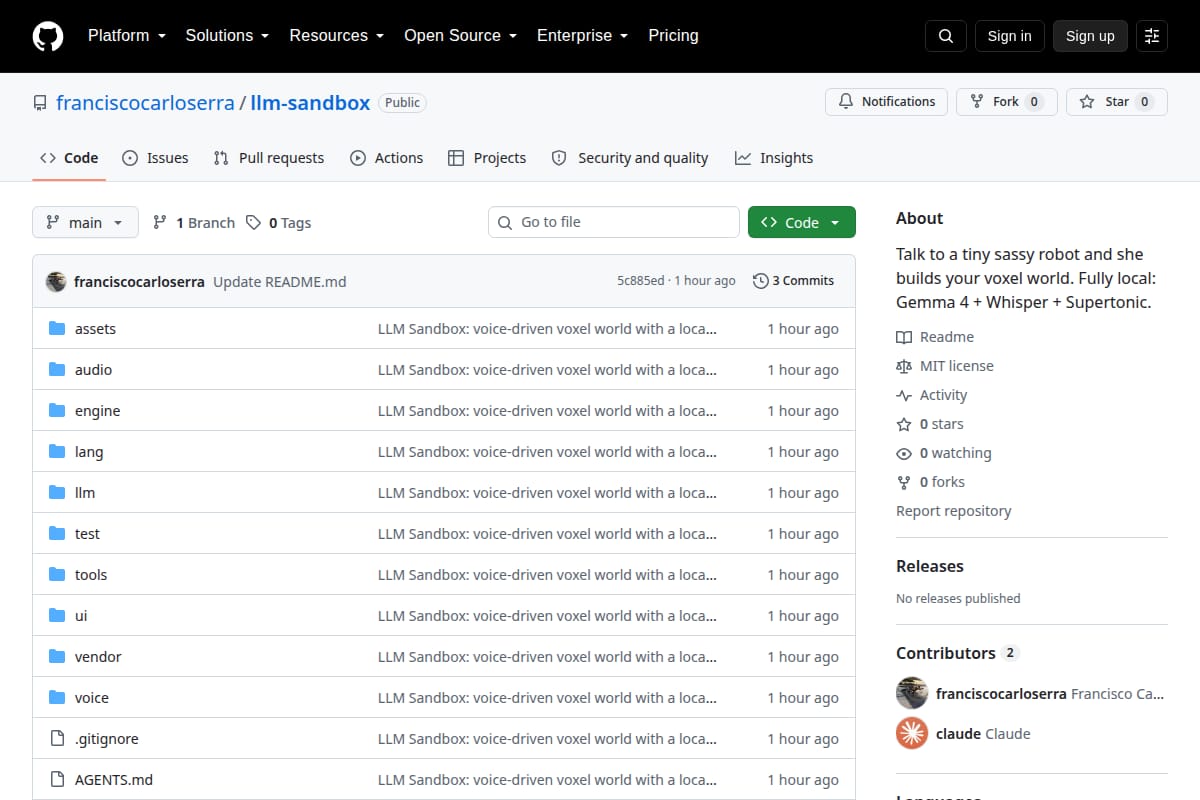This screenshot has height=800, width=1200.
Task: Click the eye icon next to 0 watching
Action: [904, 453]
